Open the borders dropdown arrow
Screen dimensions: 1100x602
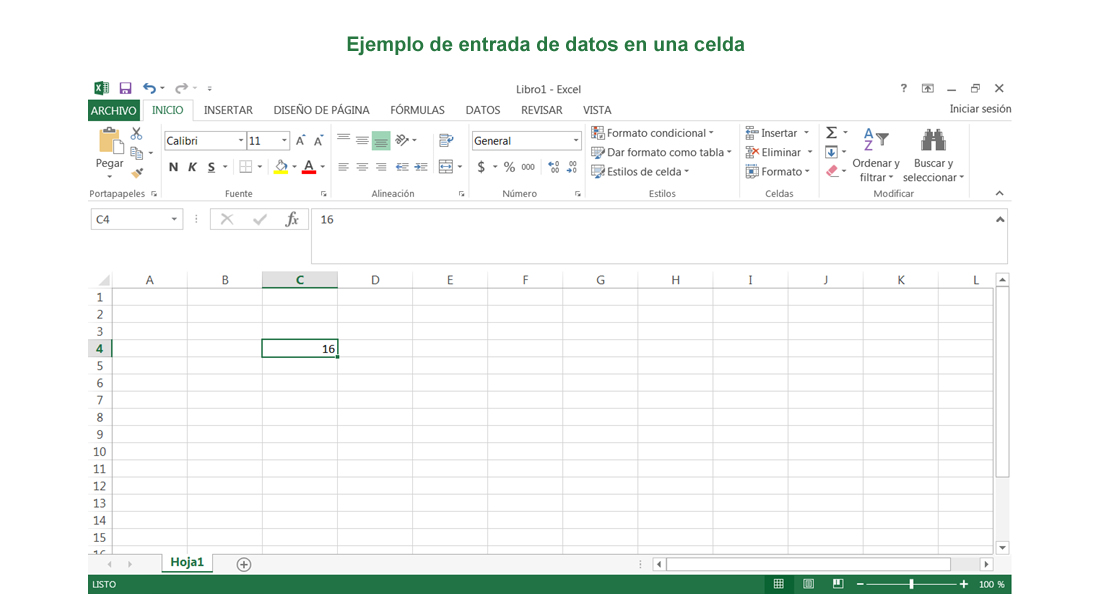pos(260,167)
